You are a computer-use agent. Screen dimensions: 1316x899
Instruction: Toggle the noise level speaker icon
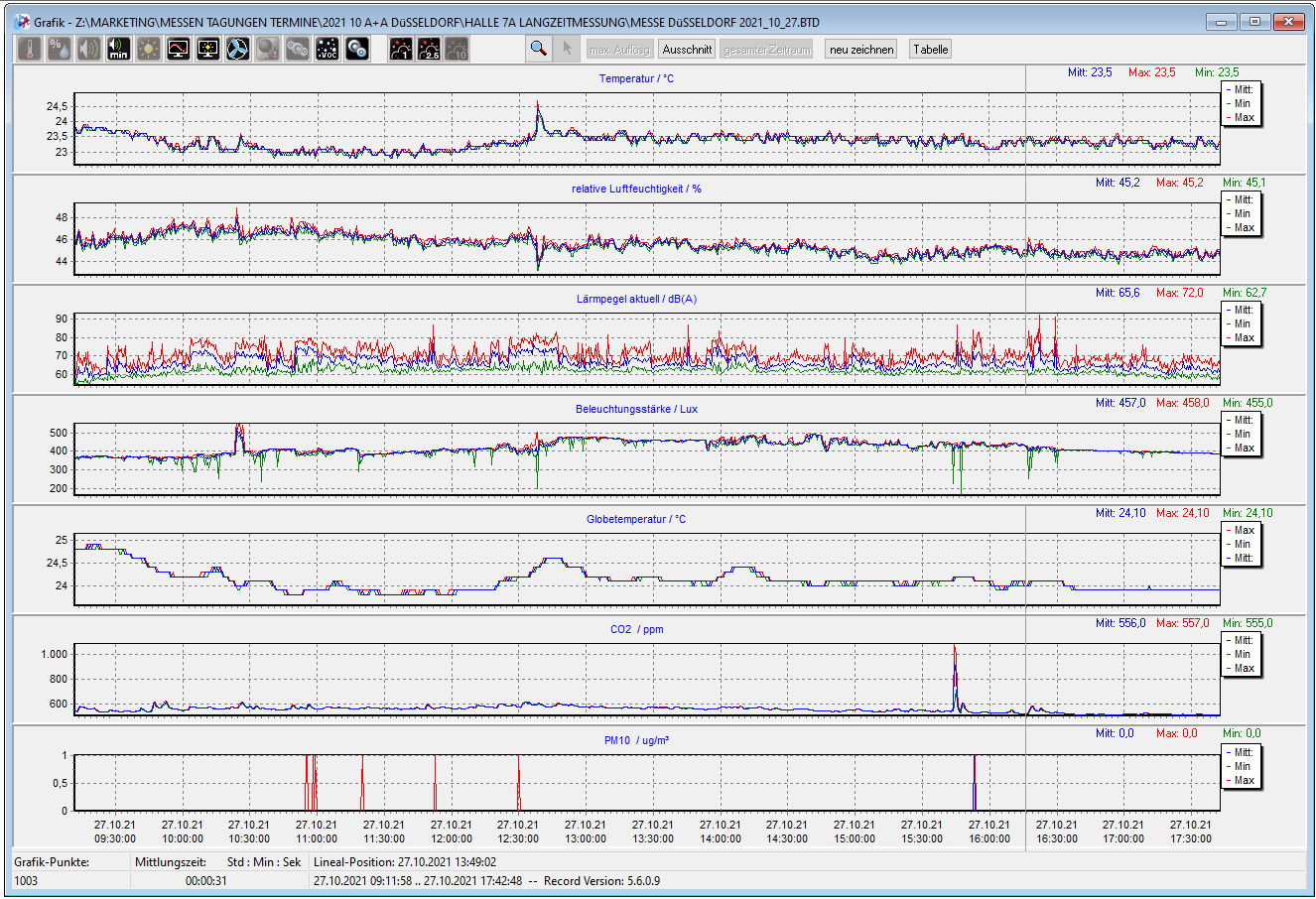click(89, 49)
